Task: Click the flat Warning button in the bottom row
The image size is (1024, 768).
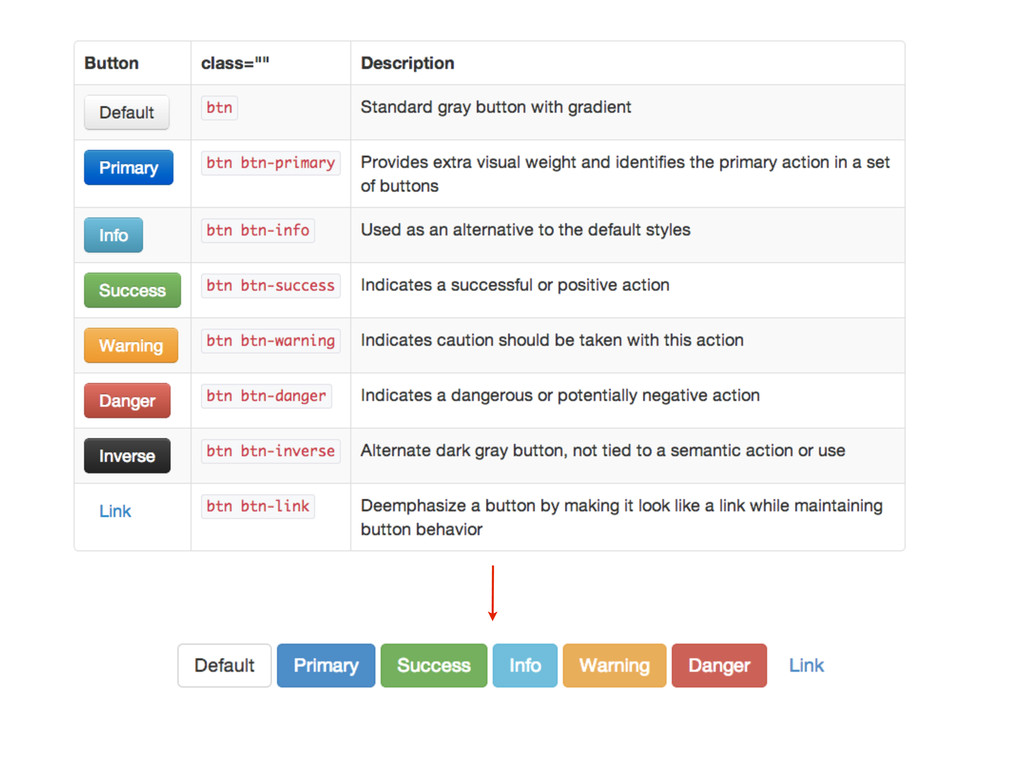Action: click(614, 665)
